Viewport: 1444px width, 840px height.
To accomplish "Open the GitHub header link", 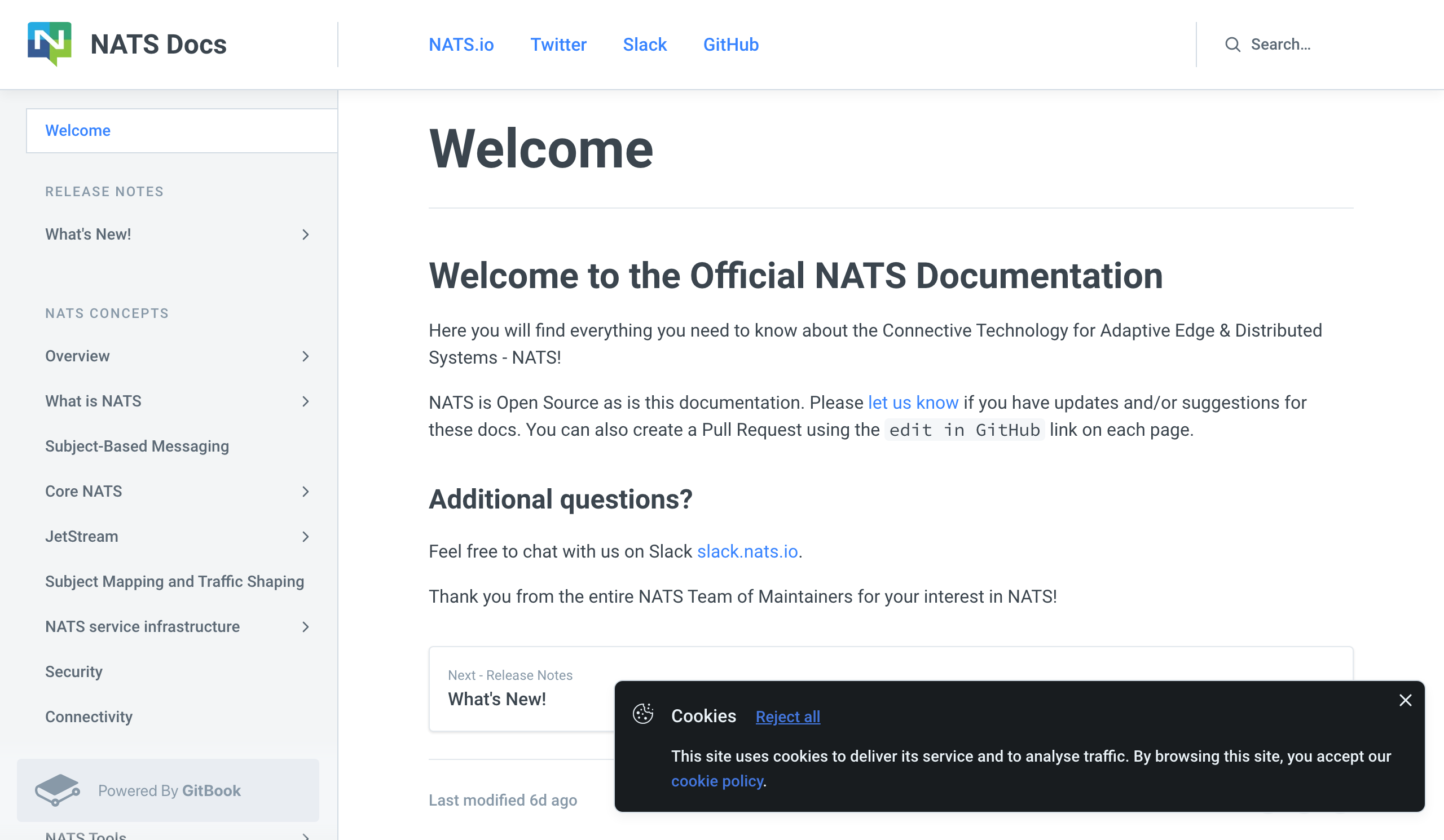I will pos(730,45).
